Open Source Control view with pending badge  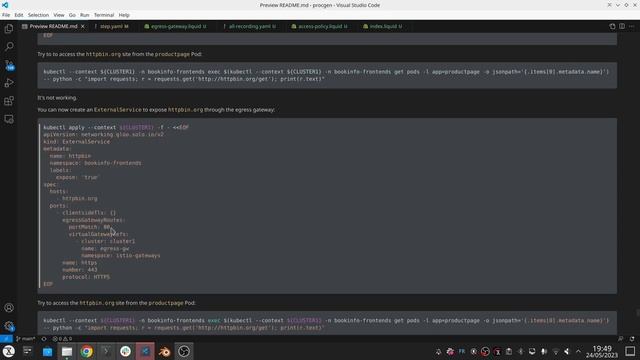pyautogui.click(x=9, y=65)
